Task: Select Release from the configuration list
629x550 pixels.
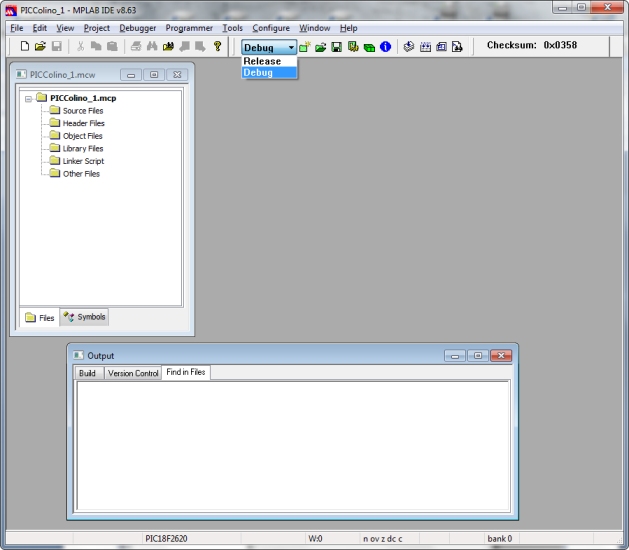Action: (x=269, y=61)
